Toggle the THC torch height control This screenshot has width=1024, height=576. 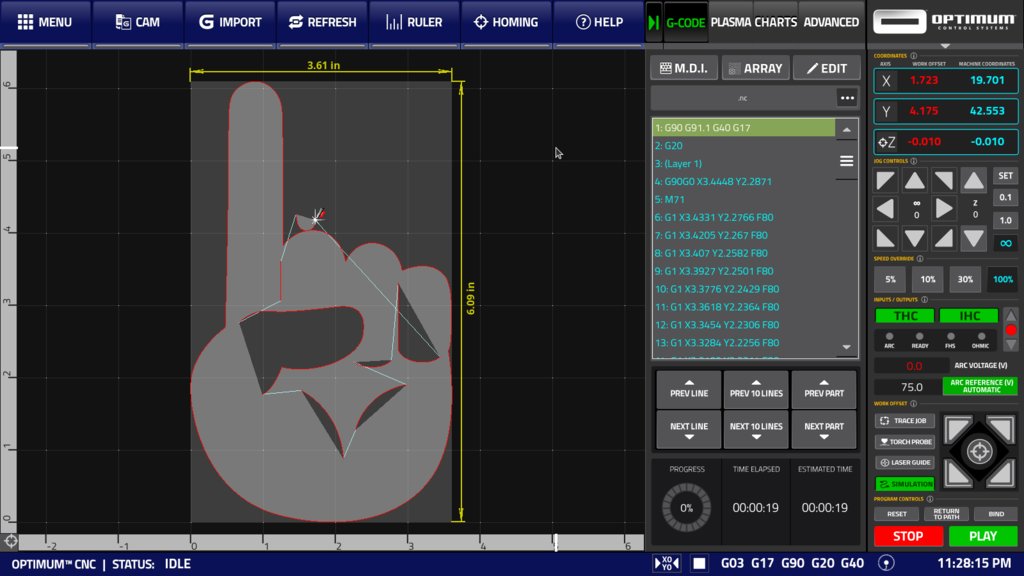coord(904,316)
